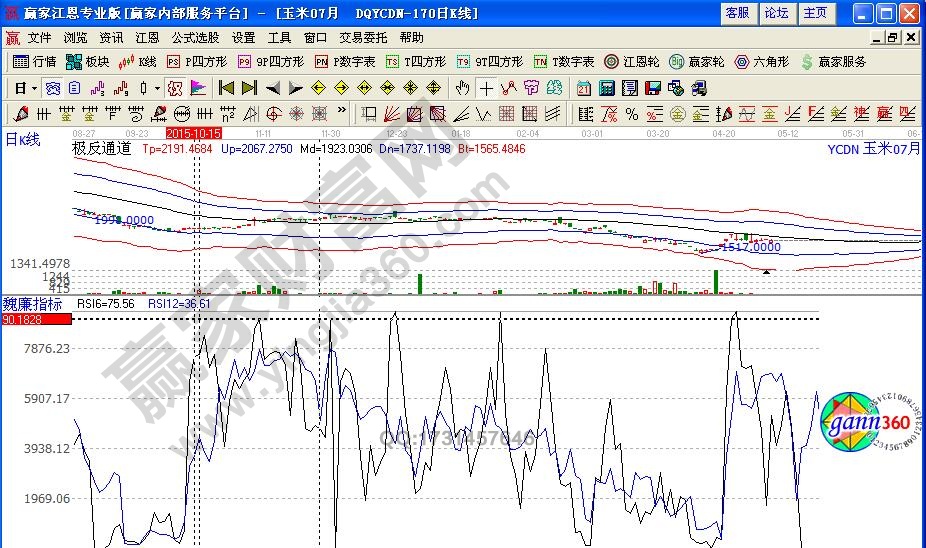Toggle the crosshair cursor button
Screen dimensions: 926x548
pos(485,88)
